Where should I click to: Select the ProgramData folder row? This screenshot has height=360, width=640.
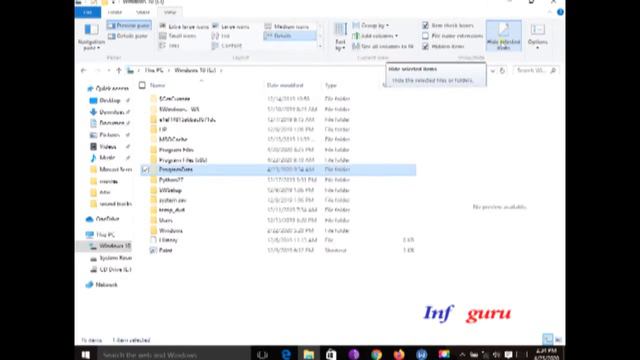278,170
